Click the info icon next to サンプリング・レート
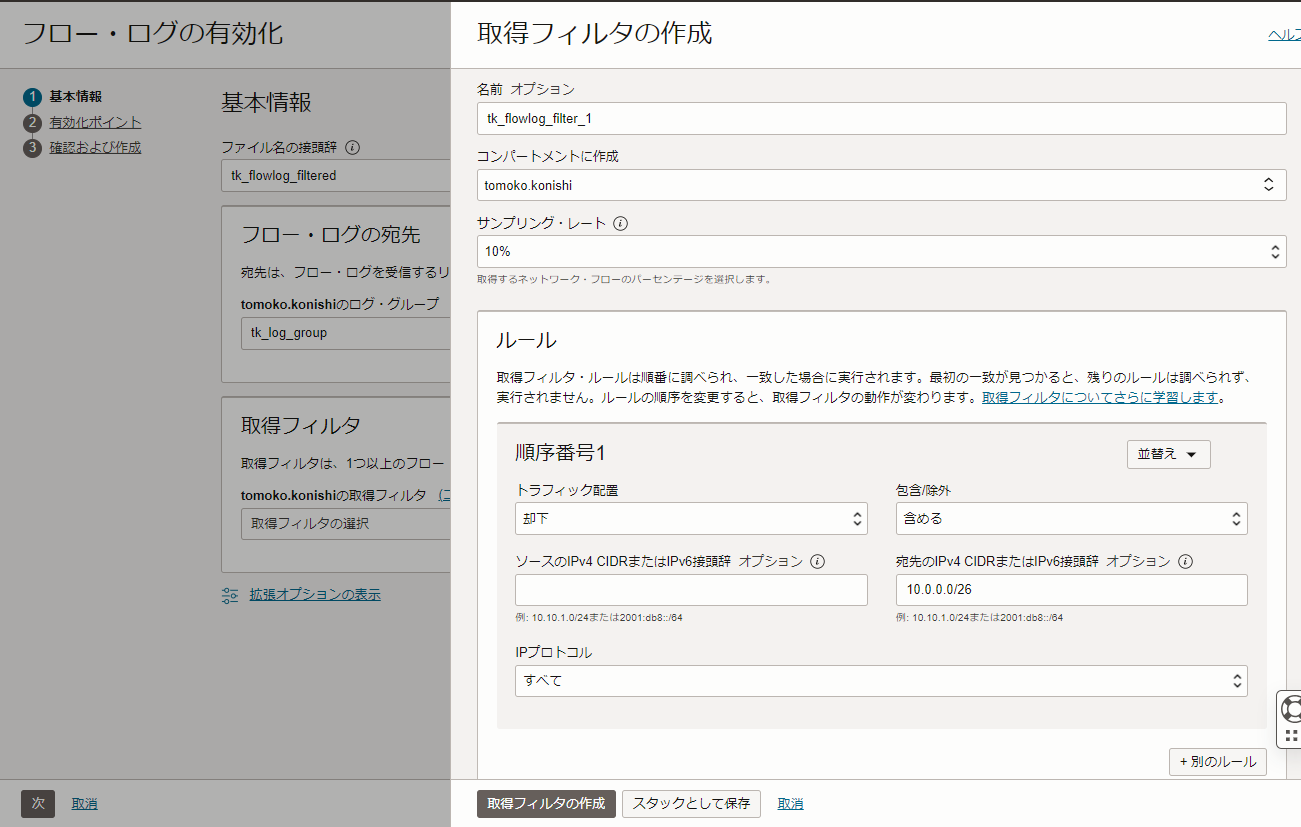1301x827 pixels. 621,223
